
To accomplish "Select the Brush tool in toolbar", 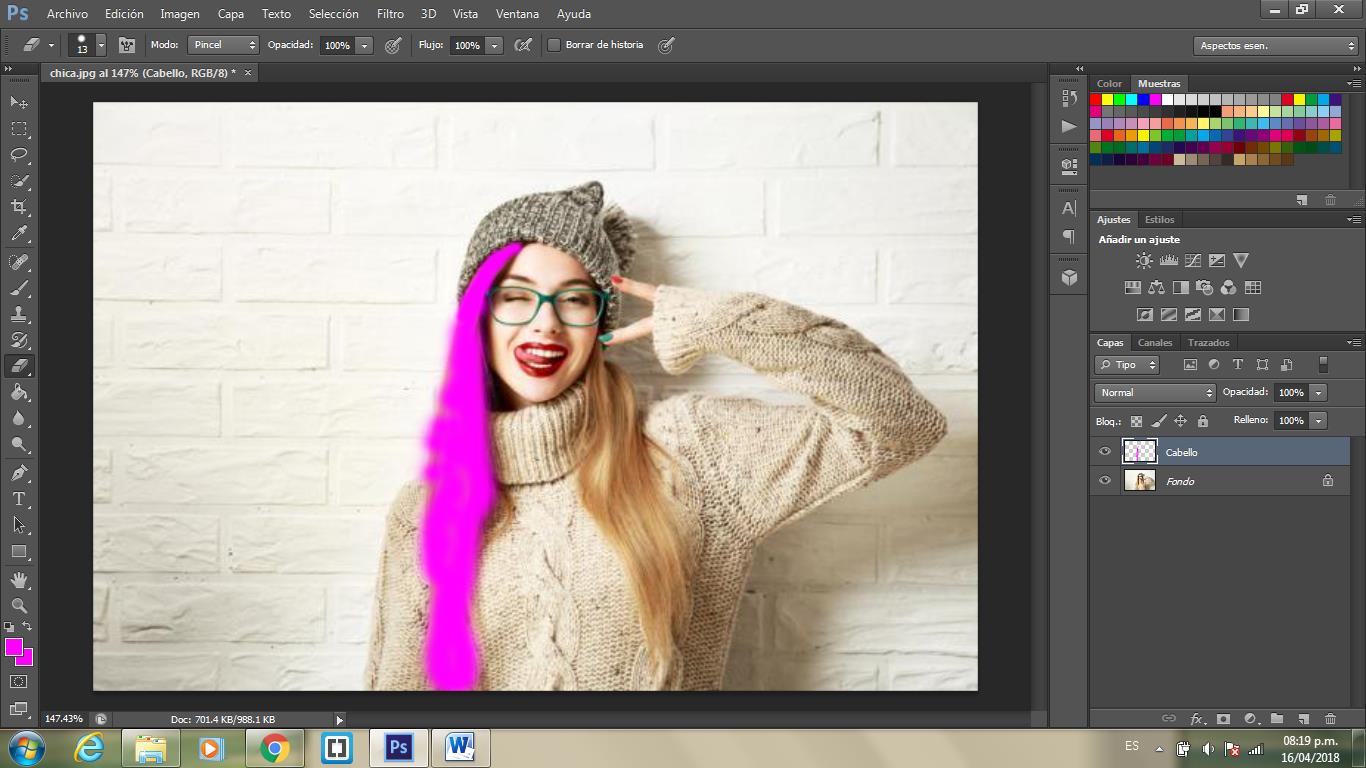I will [19, 288].
